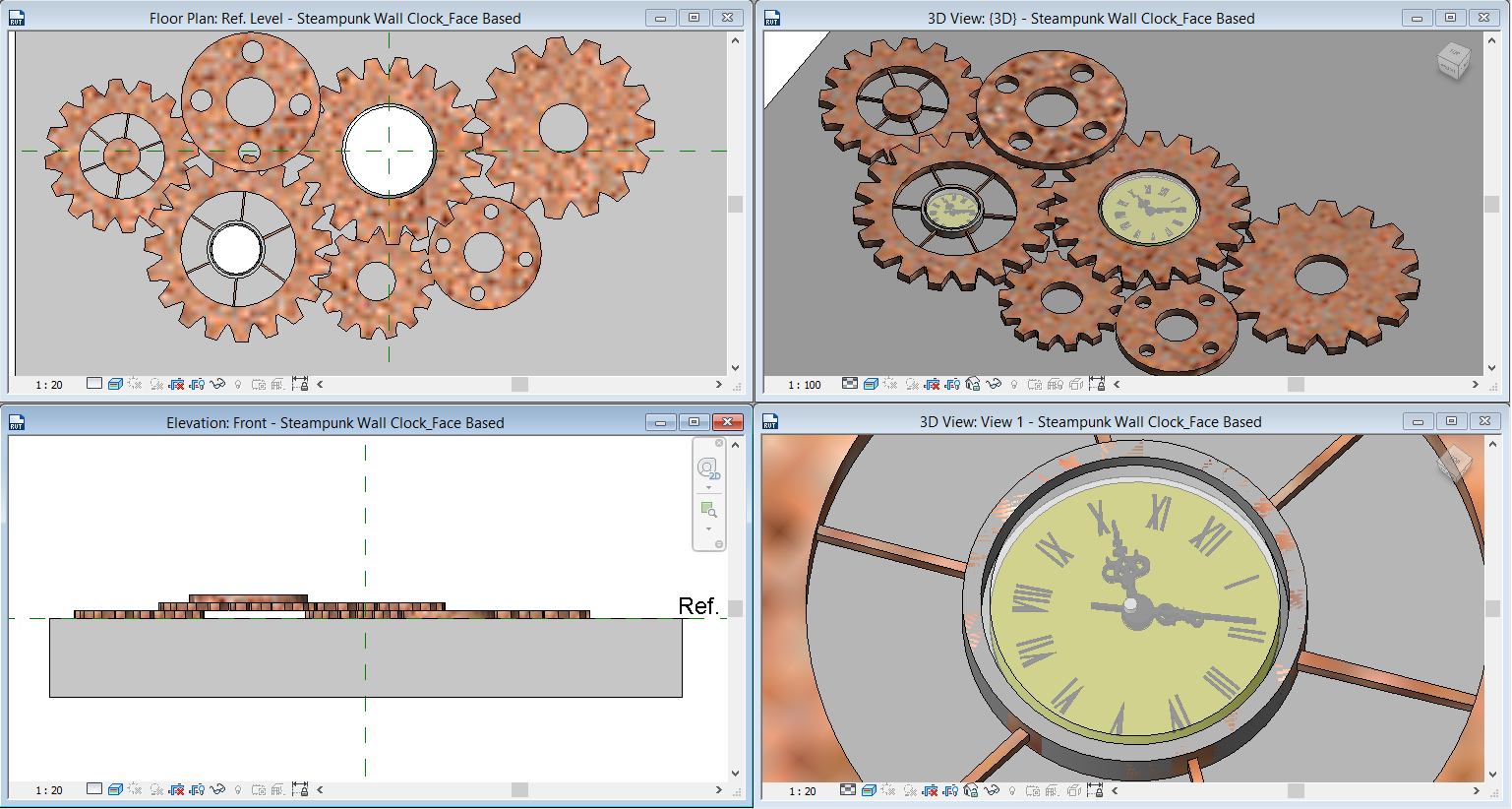This screenshot has height=809, width=1512.
Task: Open the 2D SteeringWheel dropdown arrow
Action: 709,485
